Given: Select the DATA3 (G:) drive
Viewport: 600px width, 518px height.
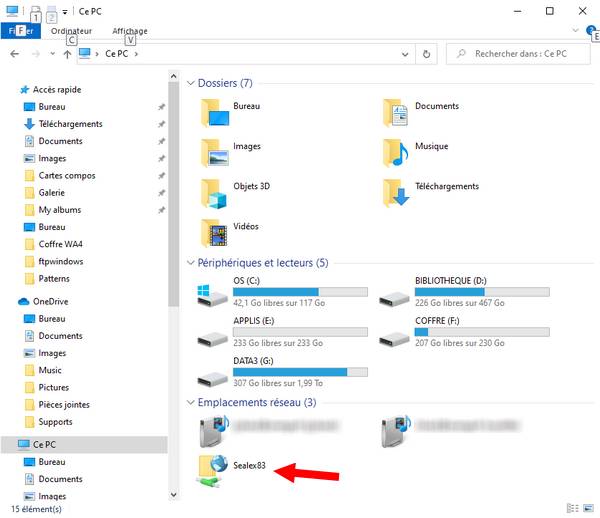Looking at the screenshot, I should (x=282, y=372).
